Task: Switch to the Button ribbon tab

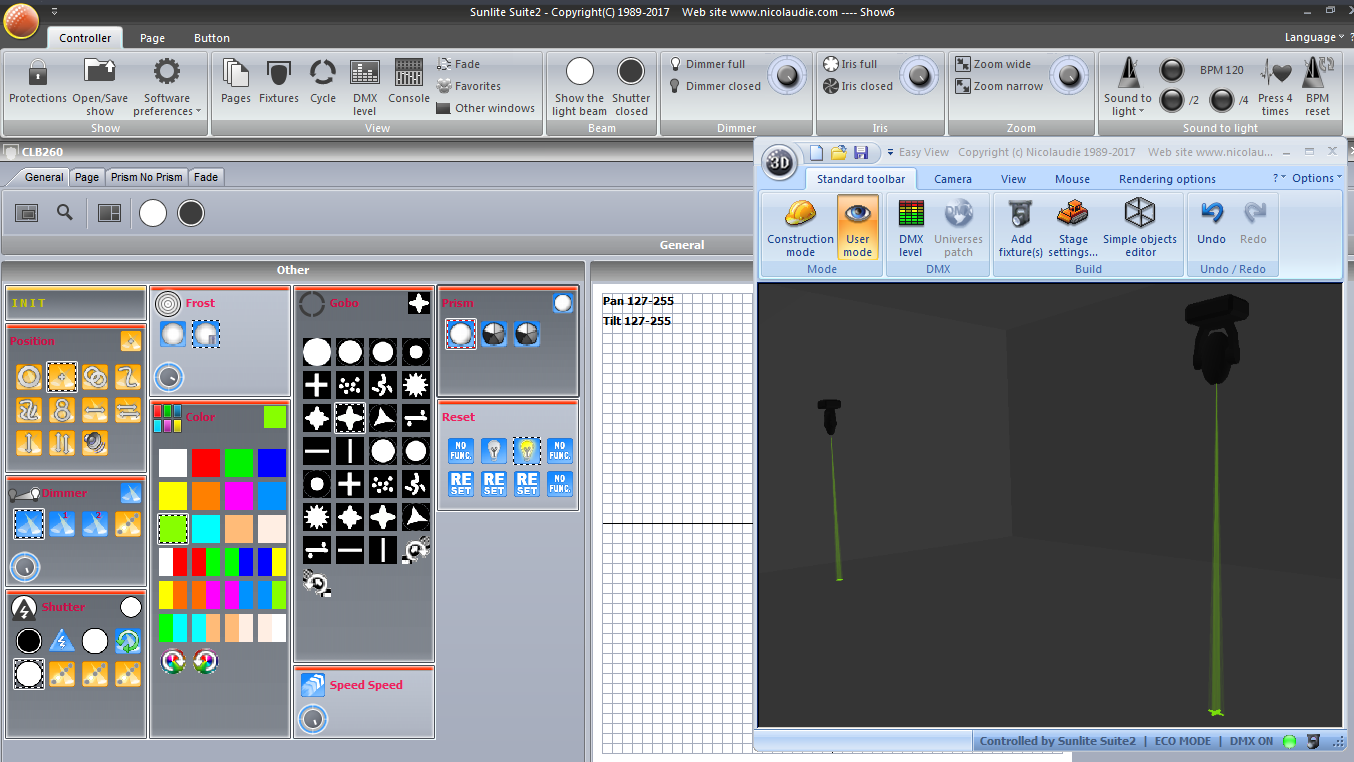Action: point(212,38)
